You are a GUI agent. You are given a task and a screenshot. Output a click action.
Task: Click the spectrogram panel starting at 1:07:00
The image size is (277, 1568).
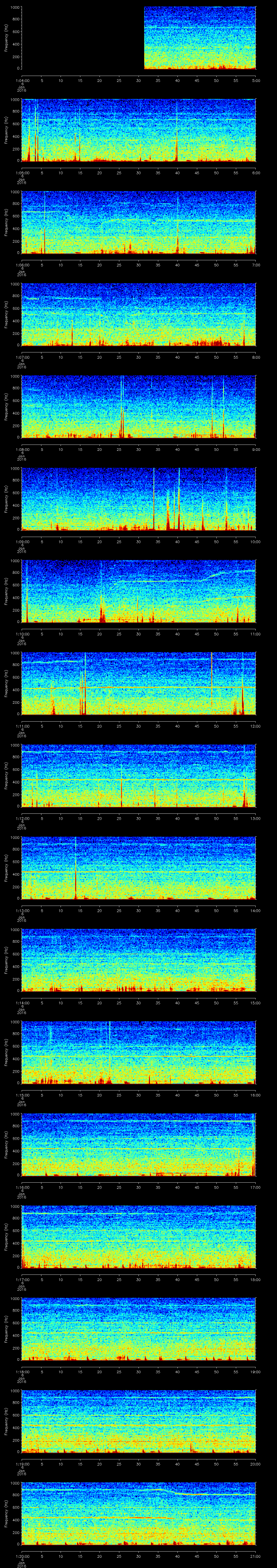click(139, 315)
